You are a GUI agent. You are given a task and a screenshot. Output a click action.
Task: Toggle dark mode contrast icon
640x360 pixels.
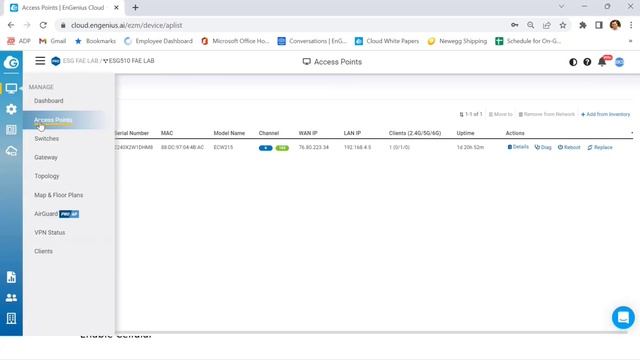coord(573,62)
